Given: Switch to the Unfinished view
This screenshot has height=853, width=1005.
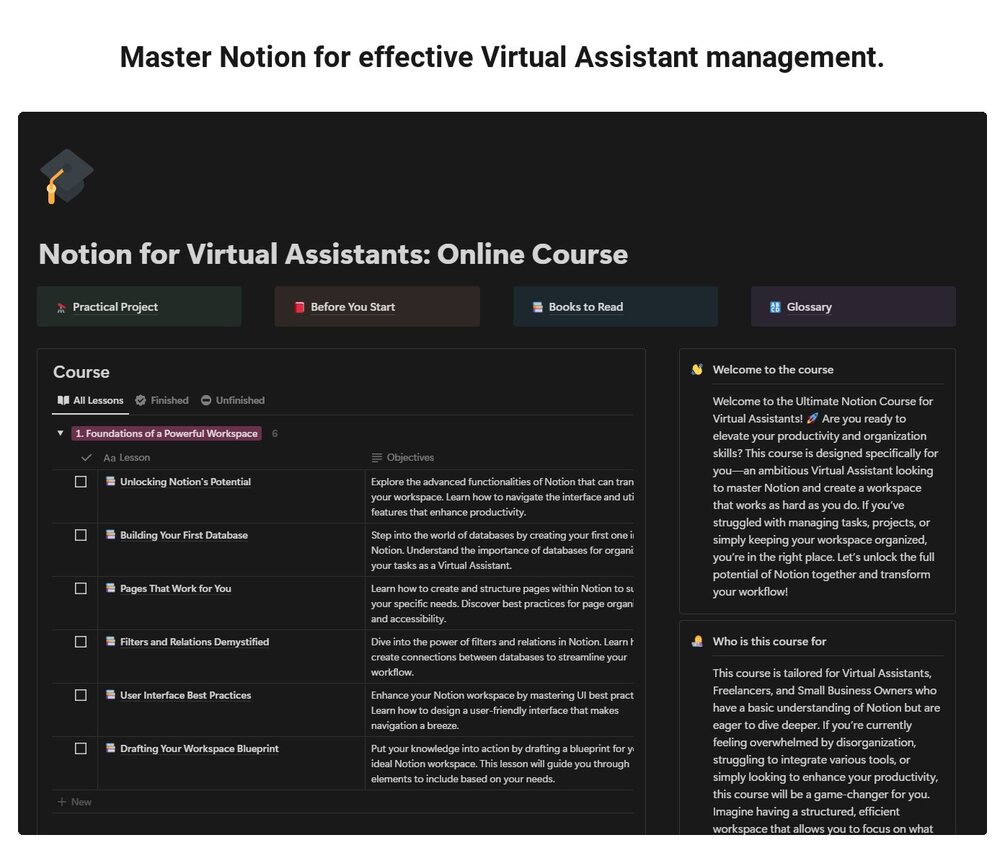Looking at the screenshot, I should pos(233,401).
